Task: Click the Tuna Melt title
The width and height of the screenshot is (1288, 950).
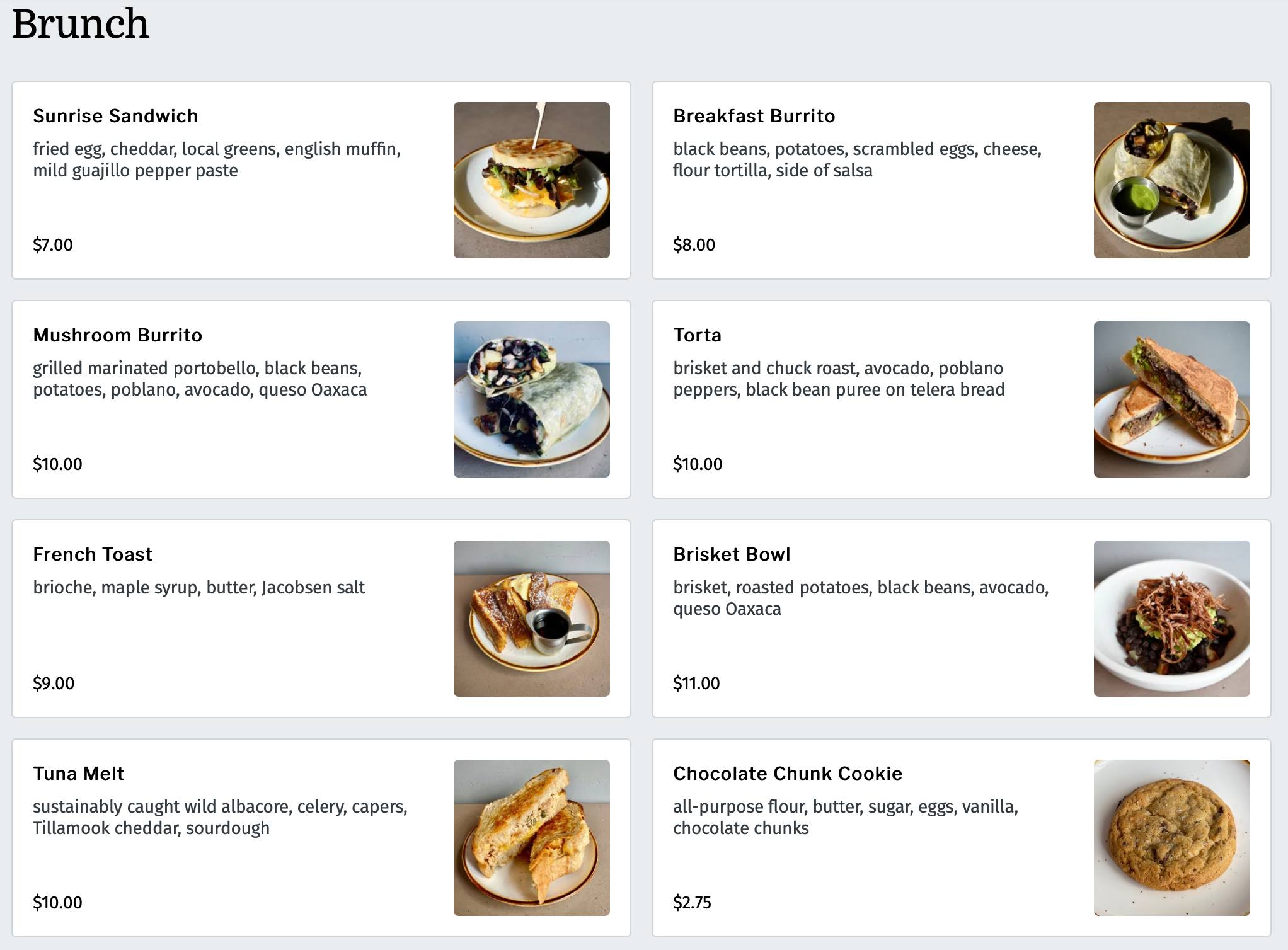Action: pyautogui.click(x=78, y=774)
